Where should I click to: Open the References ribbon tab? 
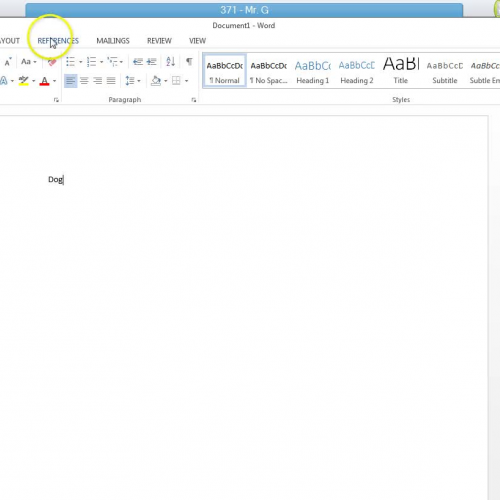tap(58, 41)
